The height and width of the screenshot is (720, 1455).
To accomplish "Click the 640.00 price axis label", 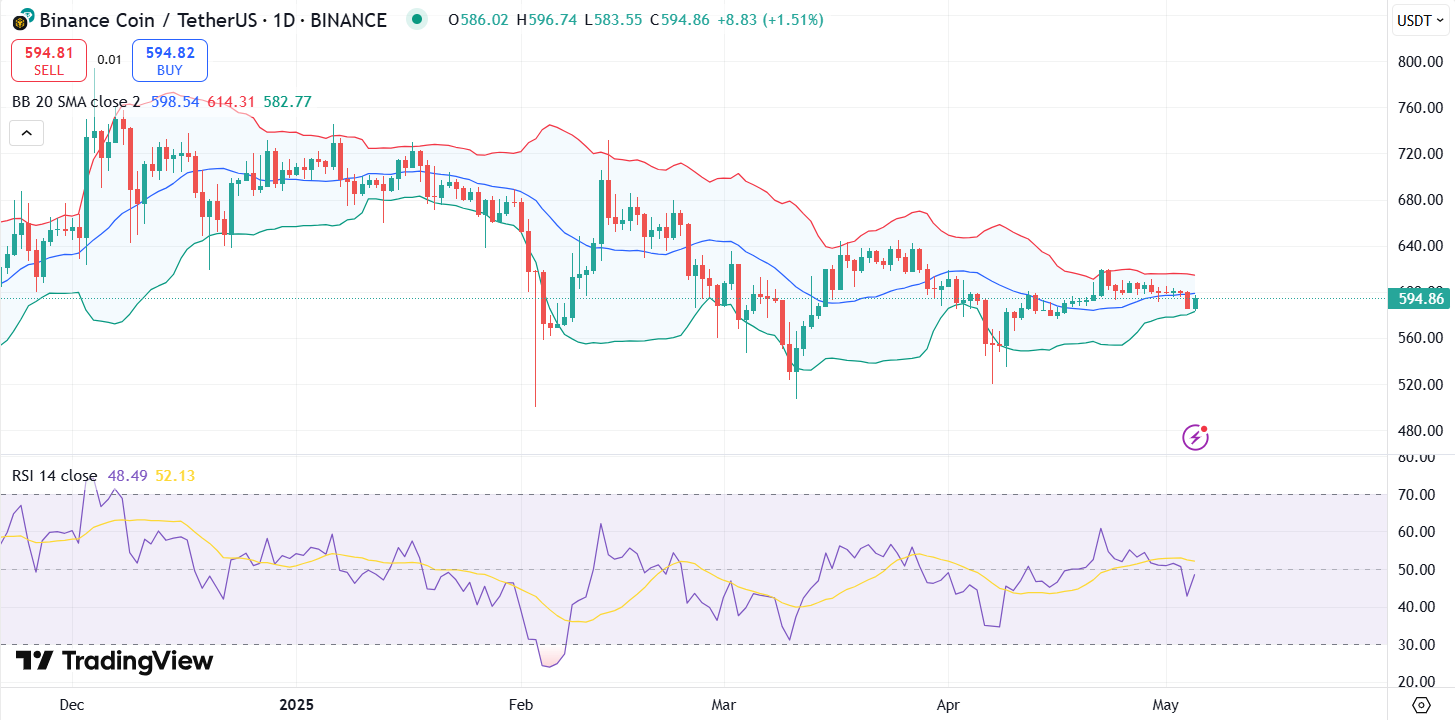I will click(1421, 246).
